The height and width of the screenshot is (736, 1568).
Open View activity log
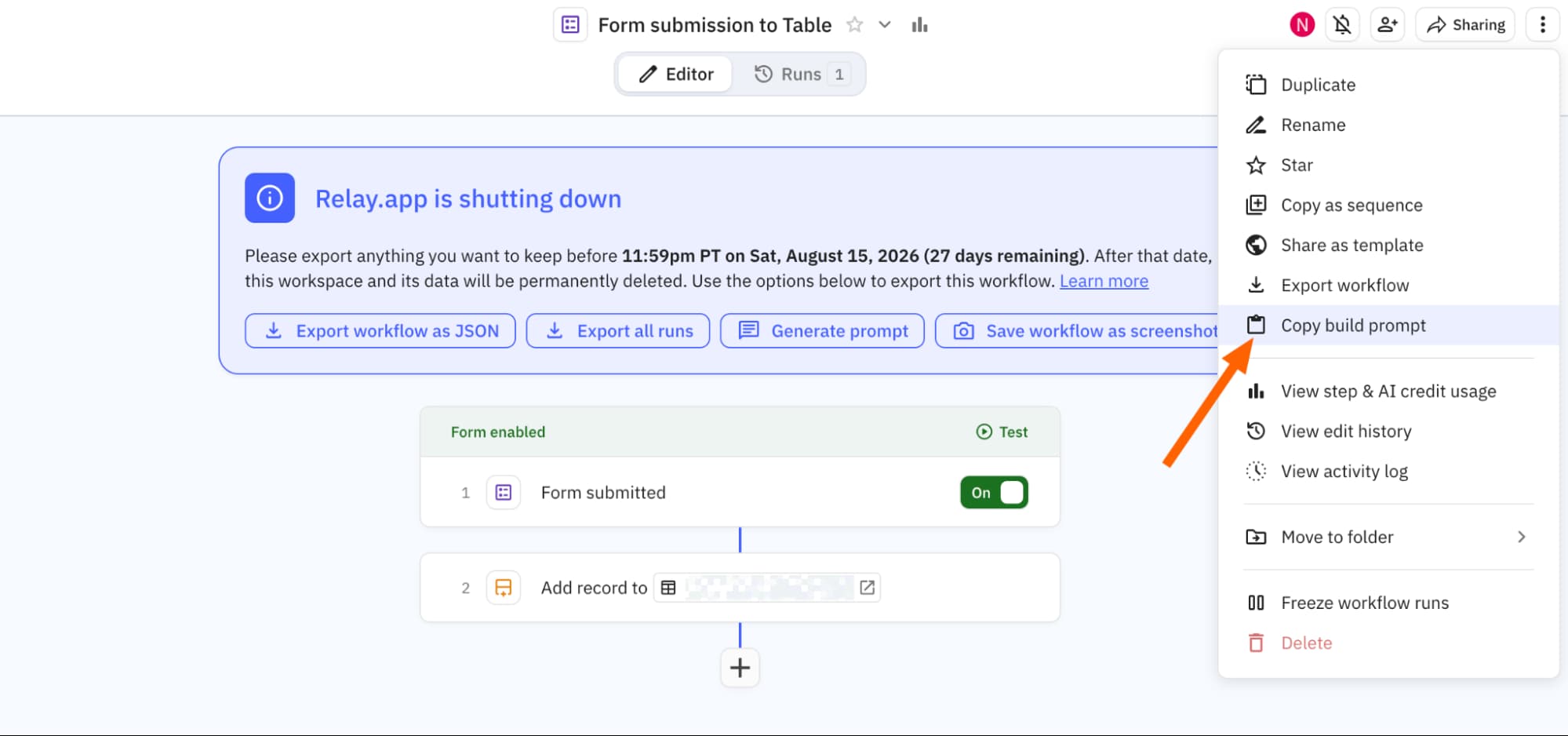click(1388, 471)
